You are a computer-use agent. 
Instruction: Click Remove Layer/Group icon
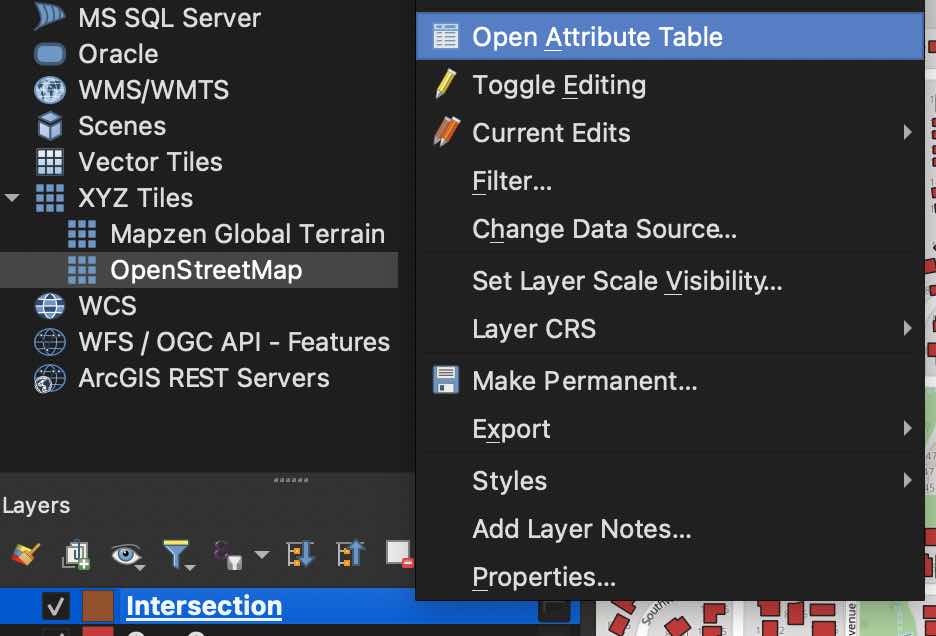398,553
